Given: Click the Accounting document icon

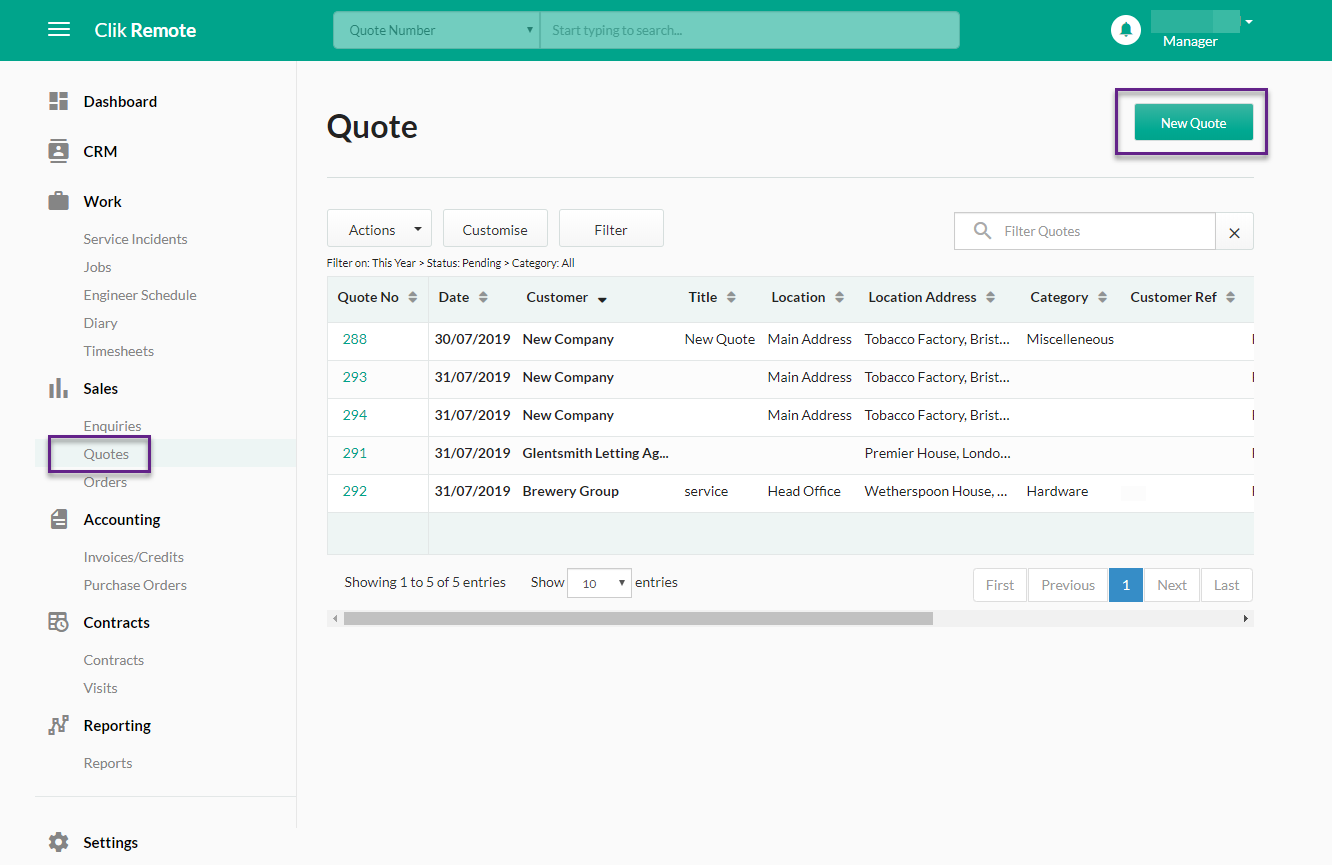Looking at the screenshot, I should point(59,519).
